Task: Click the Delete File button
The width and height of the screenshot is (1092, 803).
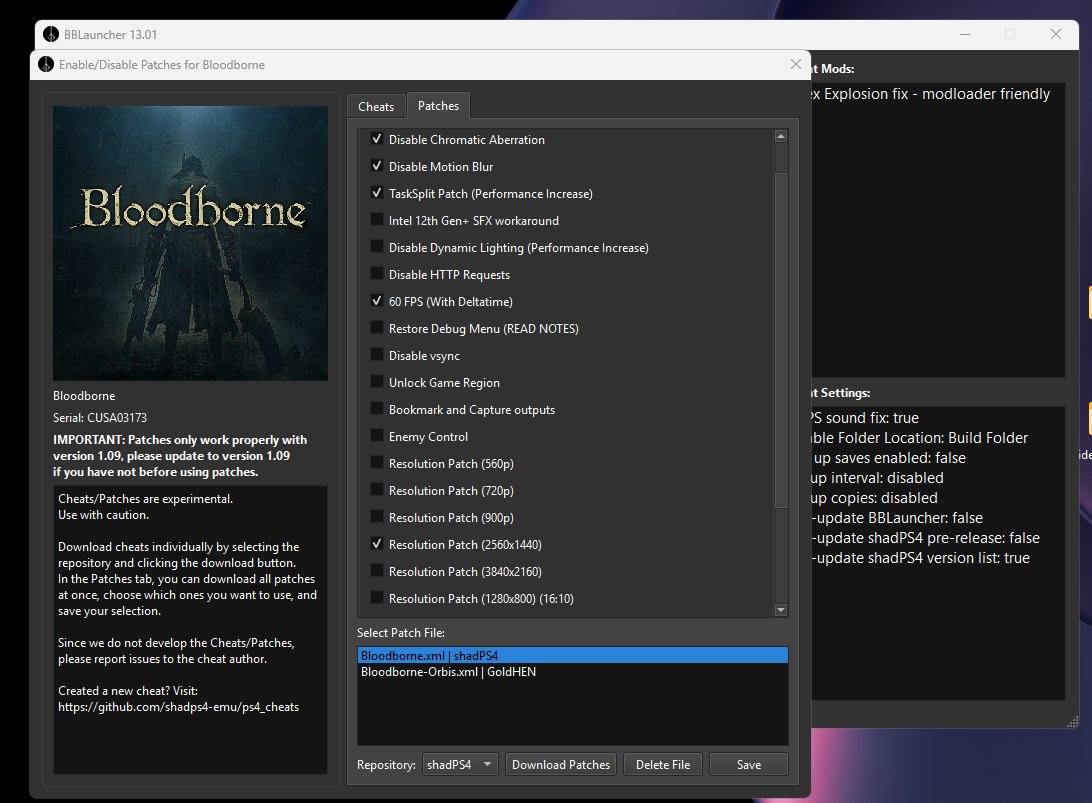Action: (662, 764)
